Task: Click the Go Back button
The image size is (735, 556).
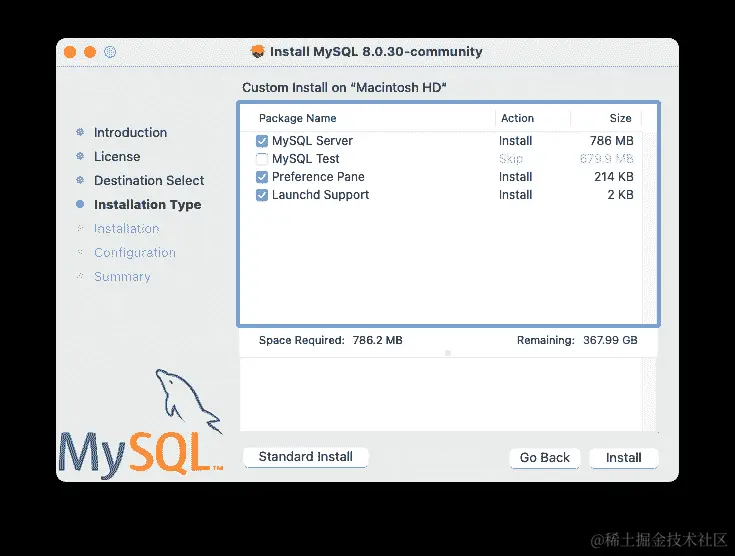Action: (x=545, y=458)
